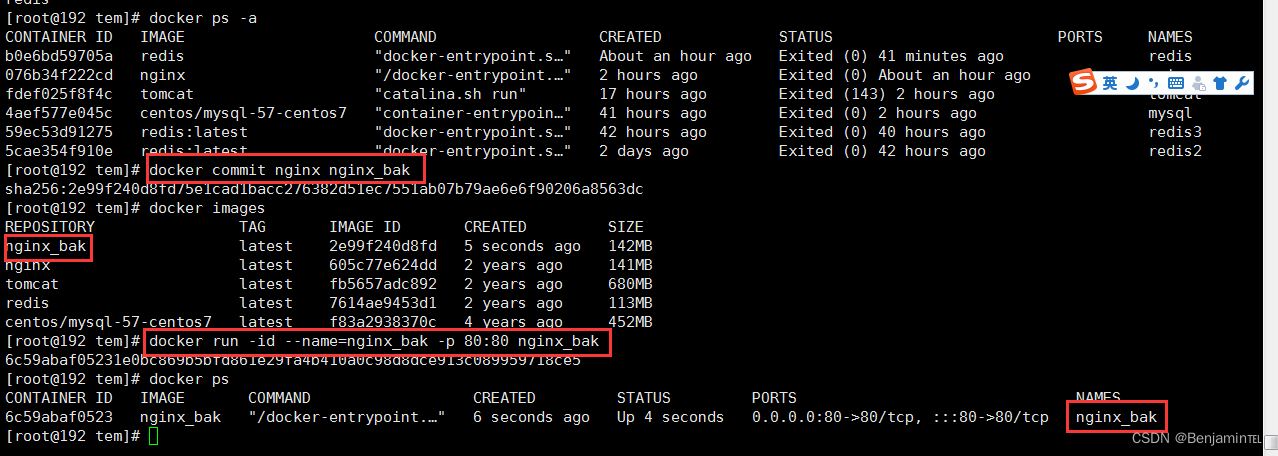Select image ID 7614ae9453d1

tap(383, 303)
